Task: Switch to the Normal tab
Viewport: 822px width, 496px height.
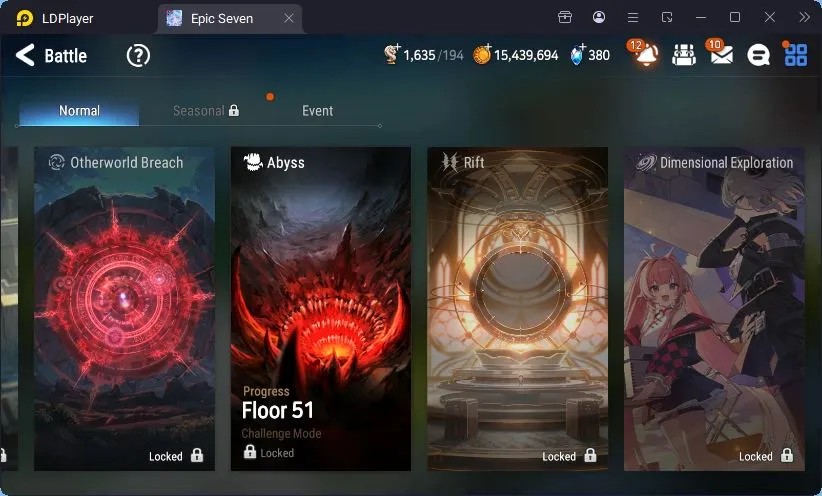Action: [79, 111]
